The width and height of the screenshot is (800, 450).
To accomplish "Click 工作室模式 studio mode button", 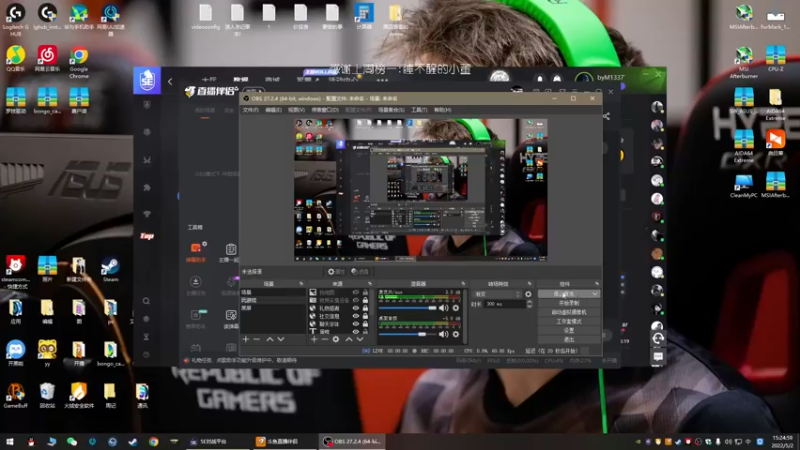I will [x=569, y=321].
